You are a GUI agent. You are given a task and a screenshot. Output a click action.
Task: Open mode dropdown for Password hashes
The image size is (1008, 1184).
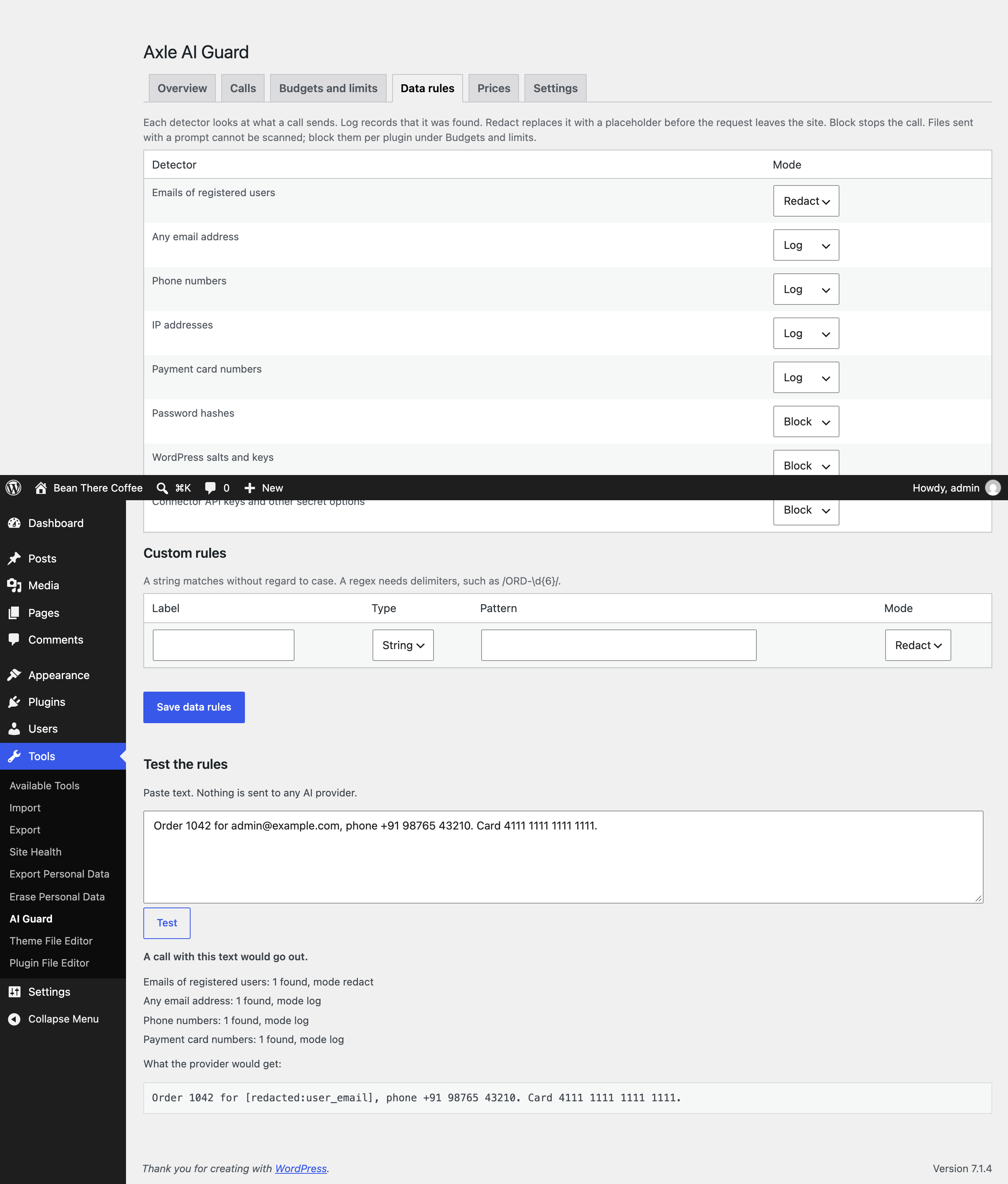click(x=806, y=421)
